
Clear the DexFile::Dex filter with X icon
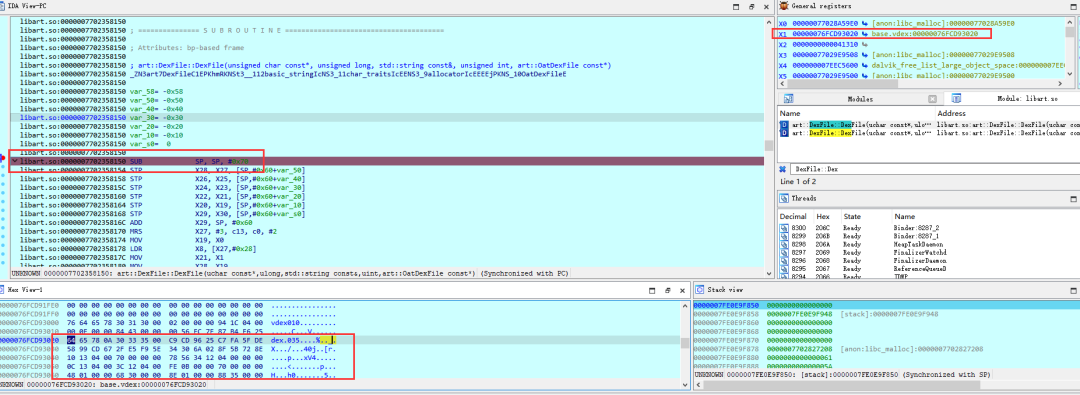click(x=783, y=169)
